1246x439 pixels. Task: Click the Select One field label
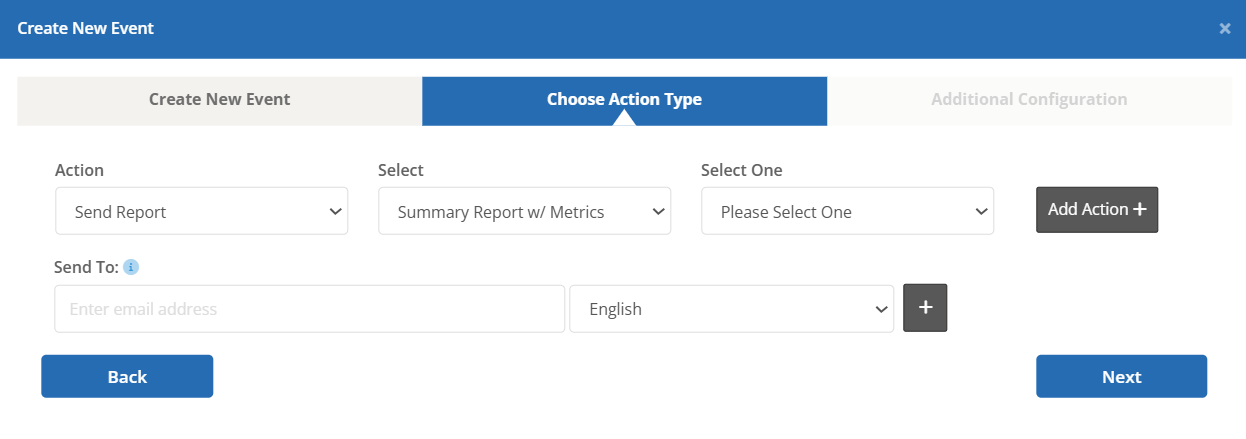click(741, 170)
